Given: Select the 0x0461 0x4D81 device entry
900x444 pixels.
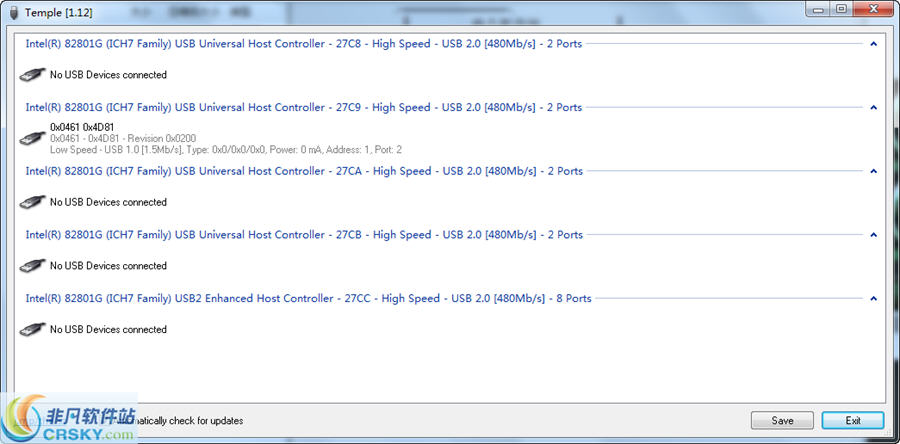Looking at the screenshot, I should [x=82, y=127].
